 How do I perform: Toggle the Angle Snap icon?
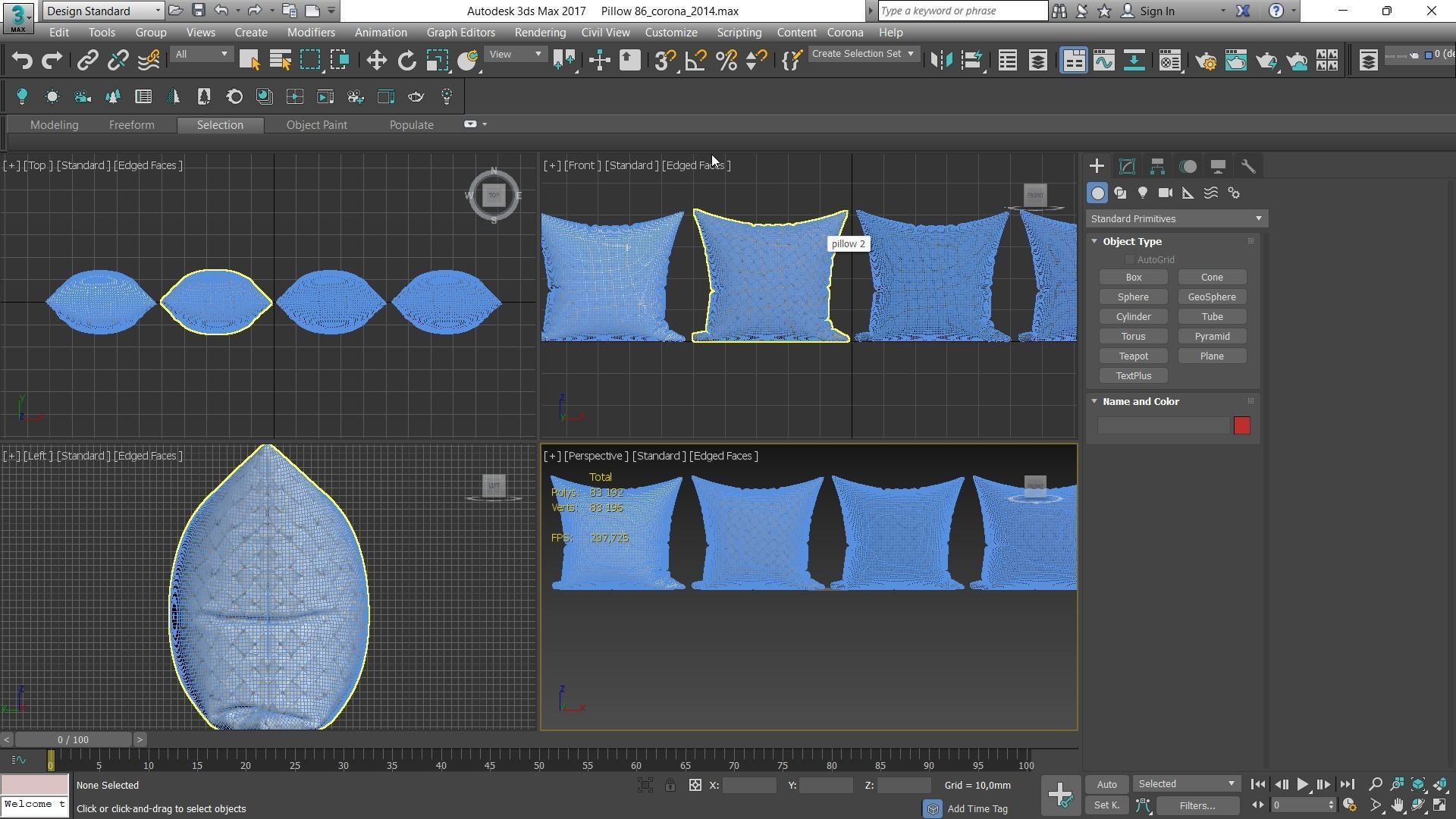695,61
